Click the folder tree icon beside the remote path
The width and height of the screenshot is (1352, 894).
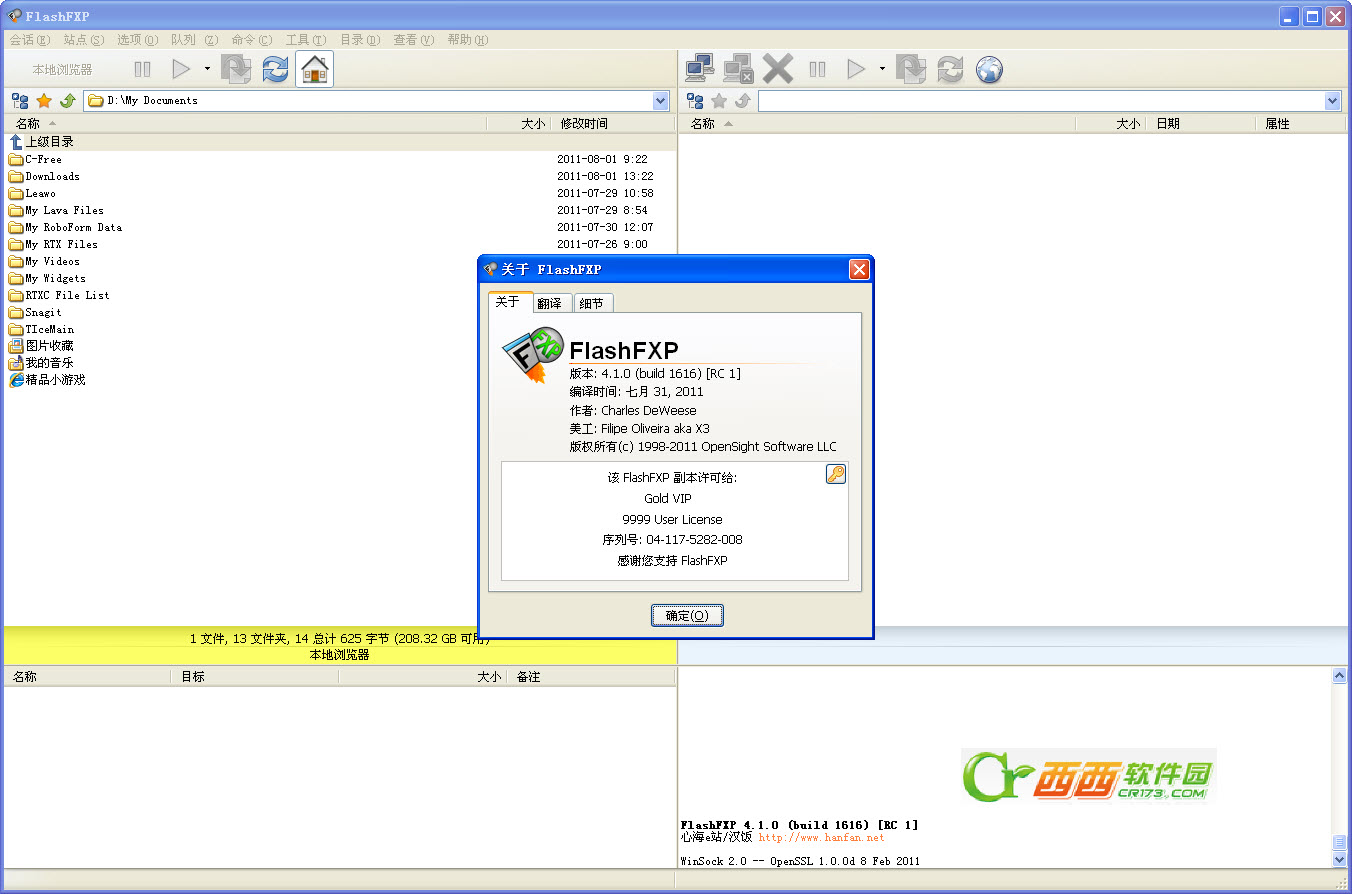tap(695, 101)
